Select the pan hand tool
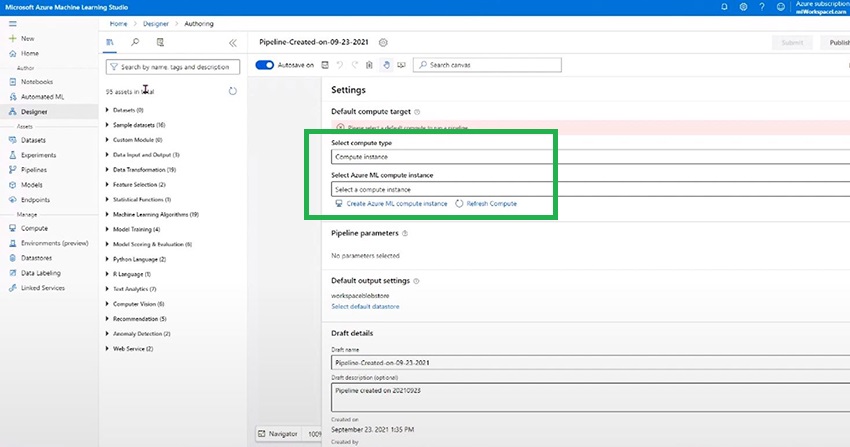This screenshot has height=447, width=850. [x=386, y=65]
